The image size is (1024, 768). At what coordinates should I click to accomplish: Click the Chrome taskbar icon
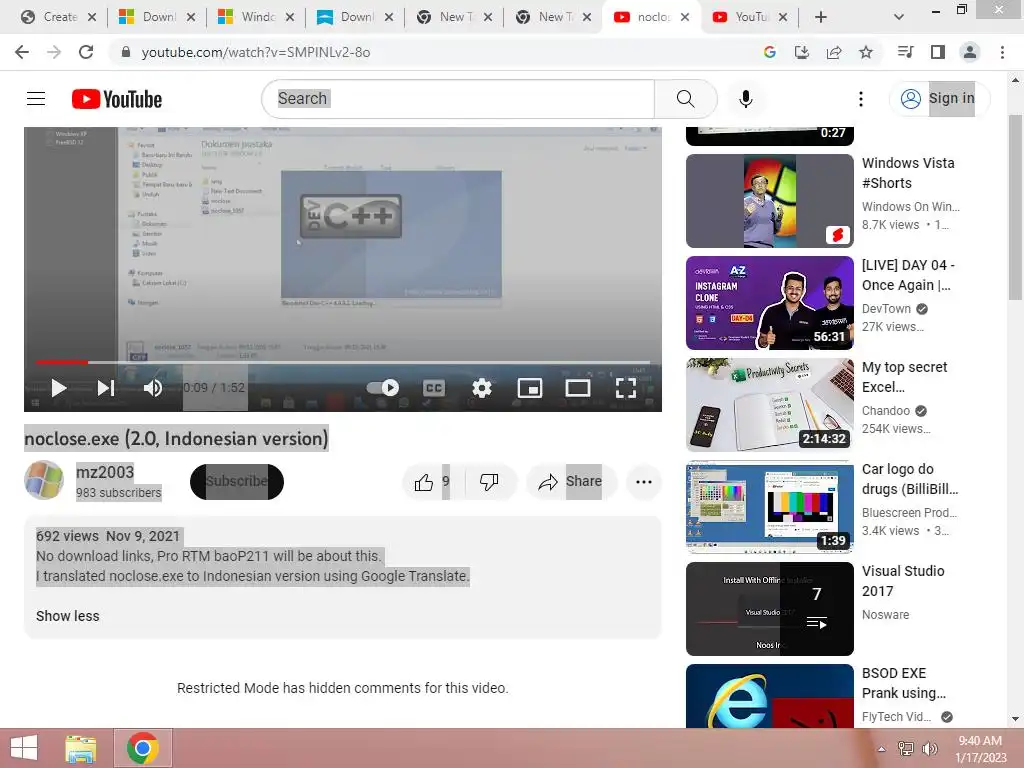(143, 748)
